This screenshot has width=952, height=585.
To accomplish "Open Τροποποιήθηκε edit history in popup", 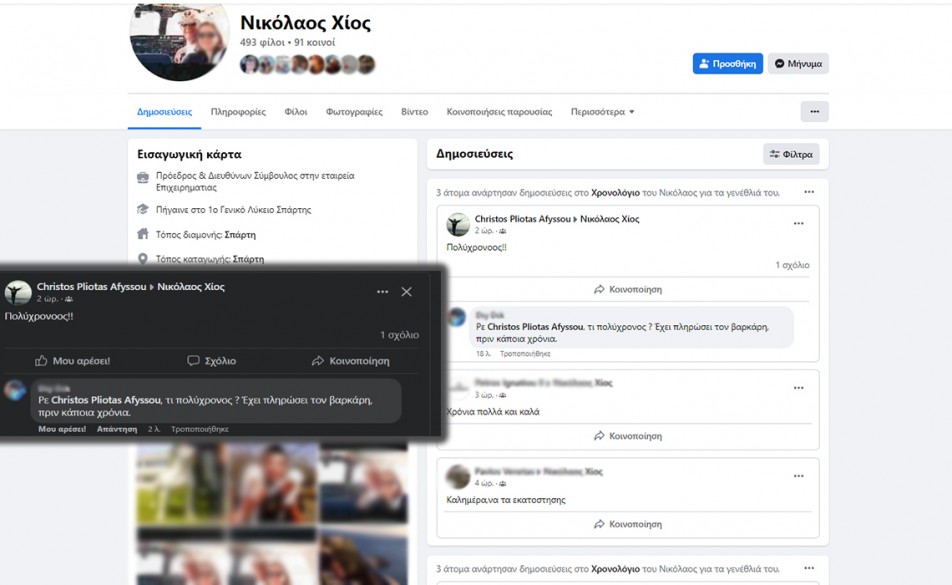I will [x=200, y=429].
